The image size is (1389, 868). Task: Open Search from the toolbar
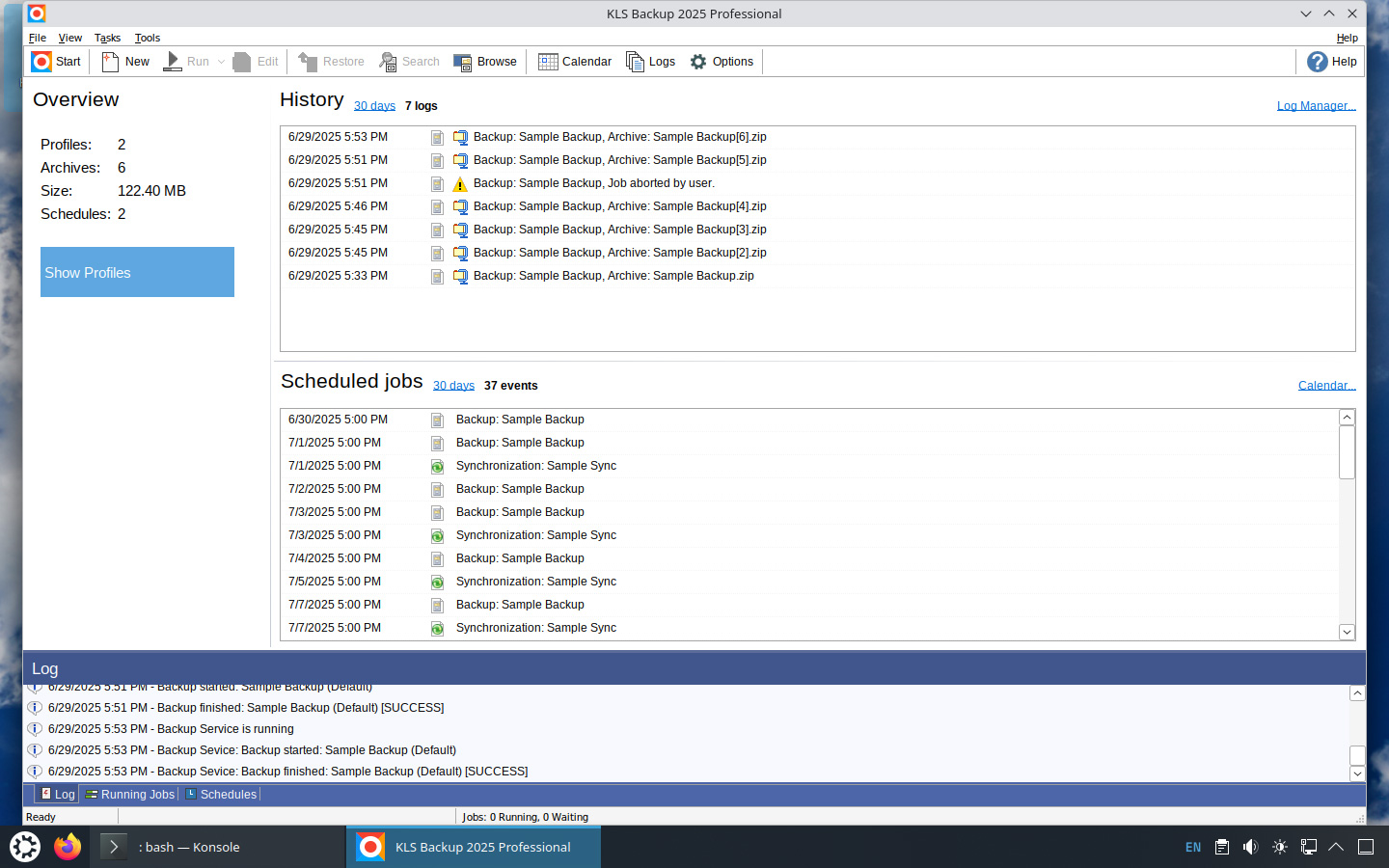pyautogui.click(x=409, y=62)
